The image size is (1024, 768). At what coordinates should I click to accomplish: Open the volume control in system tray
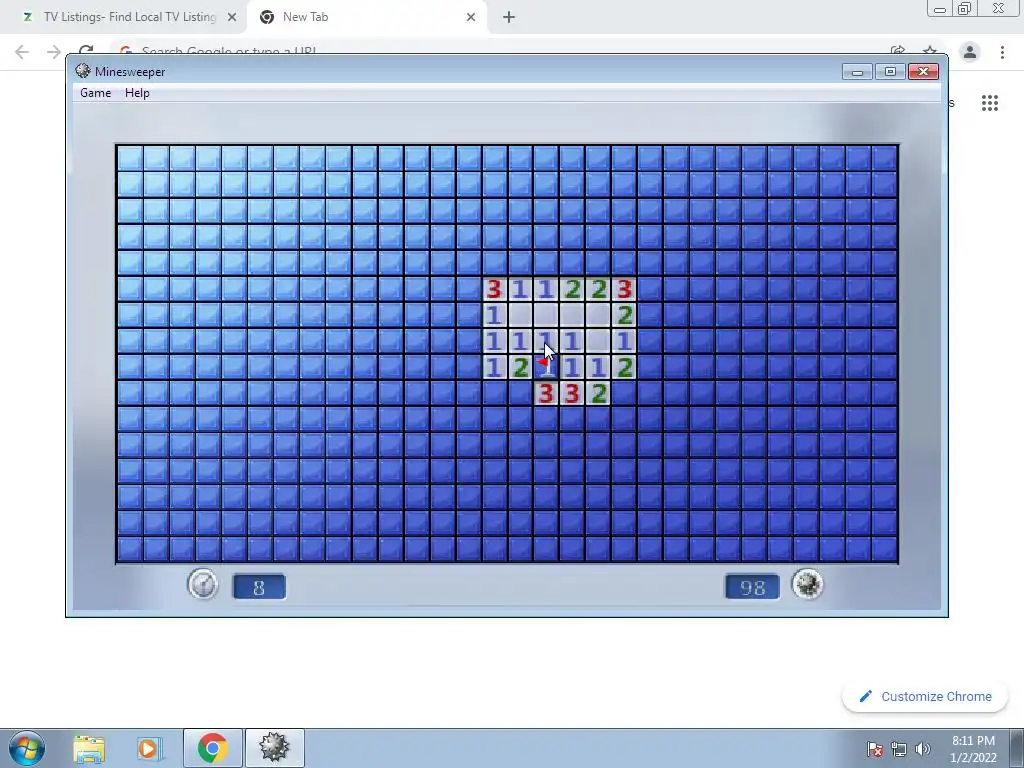[x=923, y=749]
